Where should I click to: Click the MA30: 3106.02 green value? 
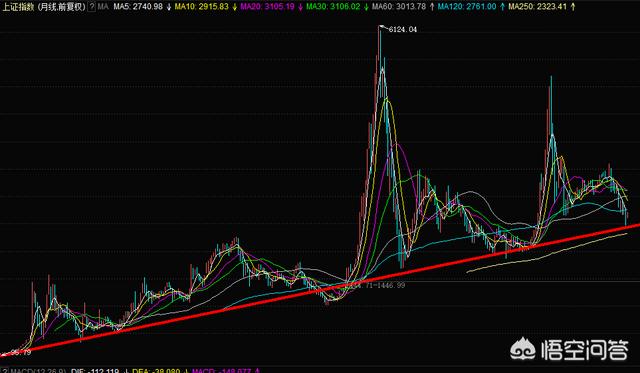click(x=333, y=7)
